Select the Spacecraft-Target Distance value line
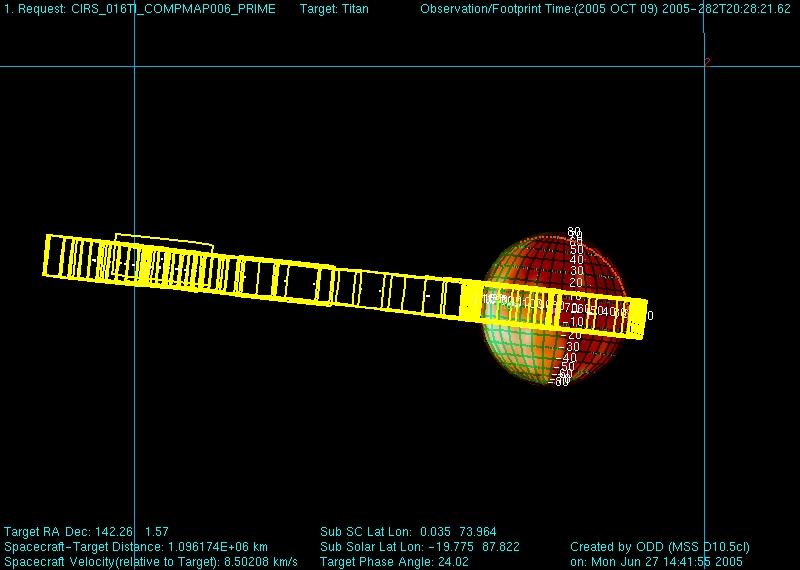Screen dimensions: 800x570 point(136,547)
